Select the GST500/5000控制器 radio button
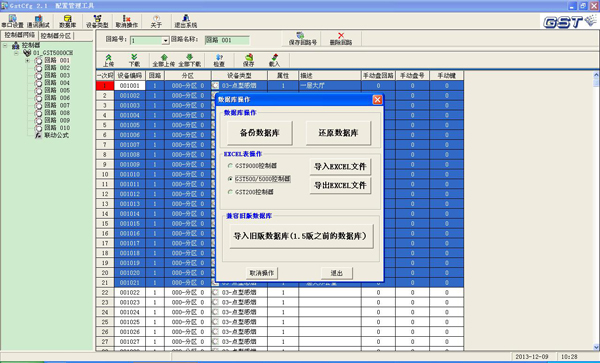This screenshot has width=600, height=363. [x=230, y=179]
